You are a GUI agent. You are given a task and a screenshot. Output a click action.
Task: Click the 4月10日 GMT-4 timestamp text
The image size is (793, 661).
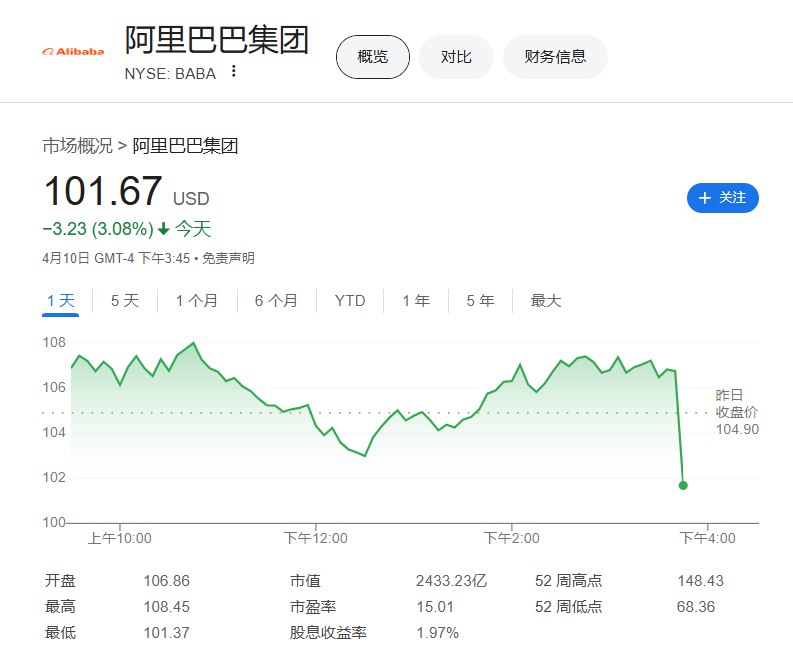[x=116, y=258]
